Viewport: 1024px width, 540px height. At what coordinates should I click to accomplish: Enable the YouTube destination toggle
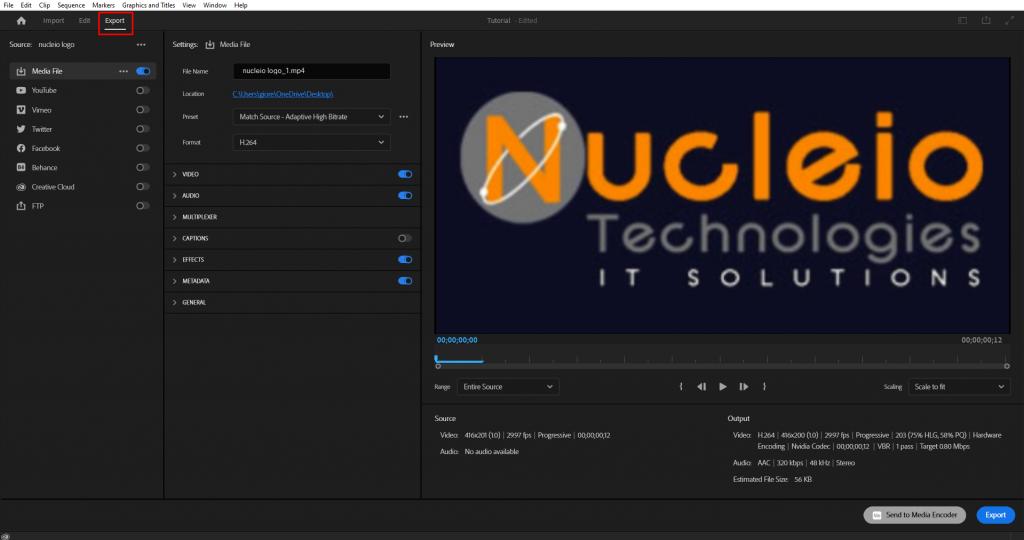pyautogui.click(x=142, y=90)
